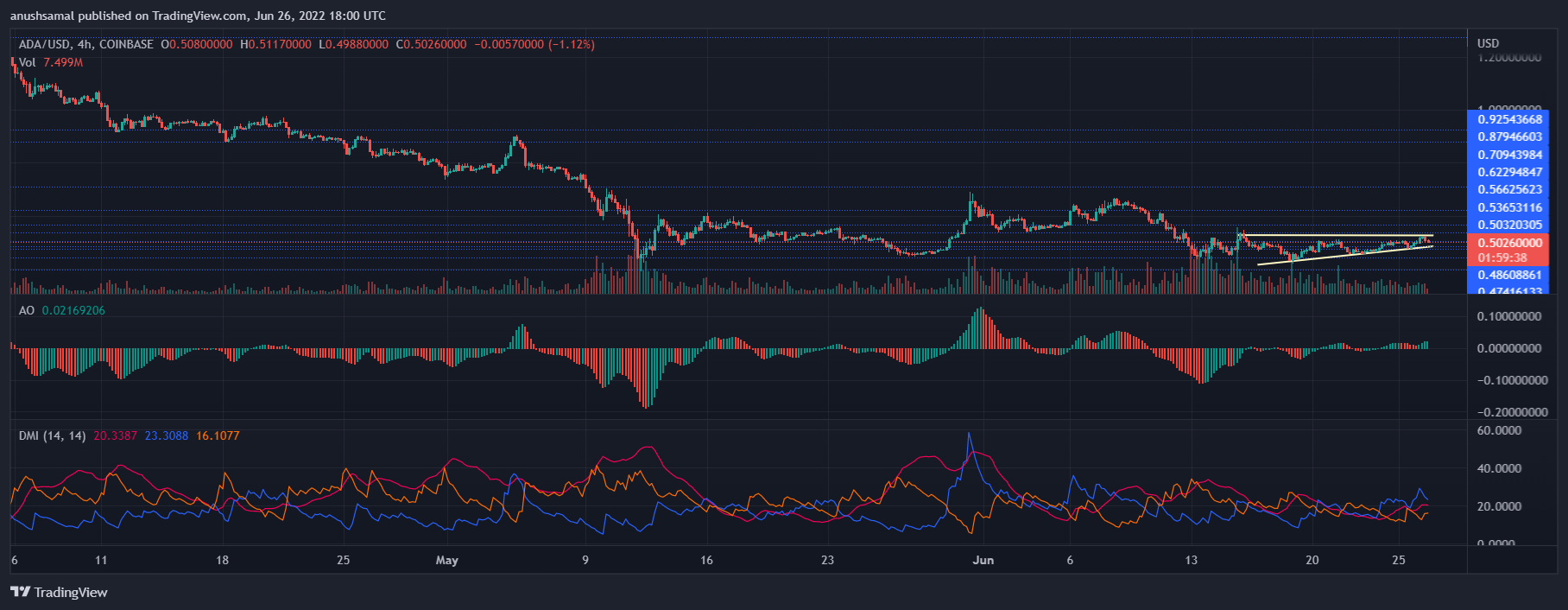
Task: Select the AO indicator legend label
Action: coord(27,310)
